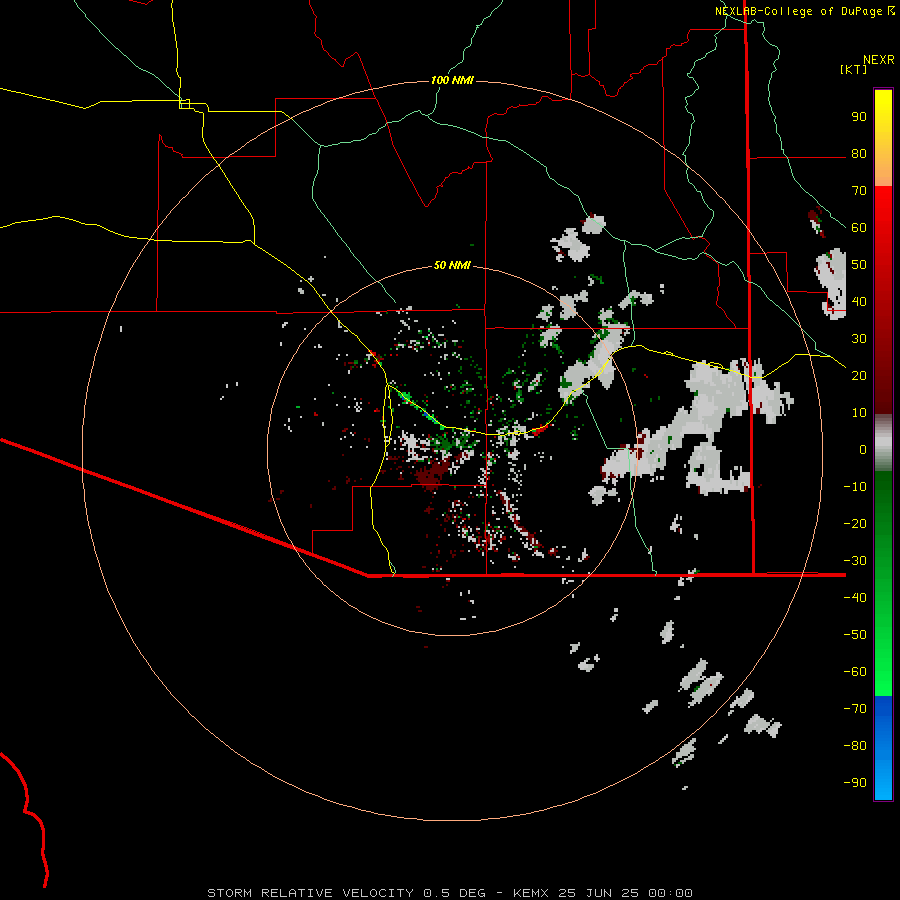Click the 10 value on the velocity scale
The image size is (900, 900).
pyautogui.click(x=859, y=413)
